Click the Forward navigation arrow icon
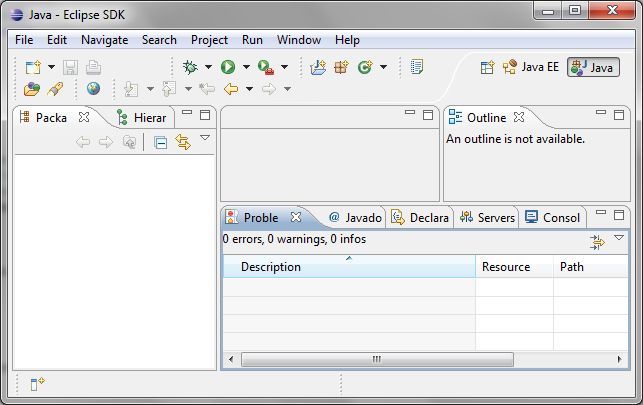Screen dimensions: 643x405 coord(269,89)
